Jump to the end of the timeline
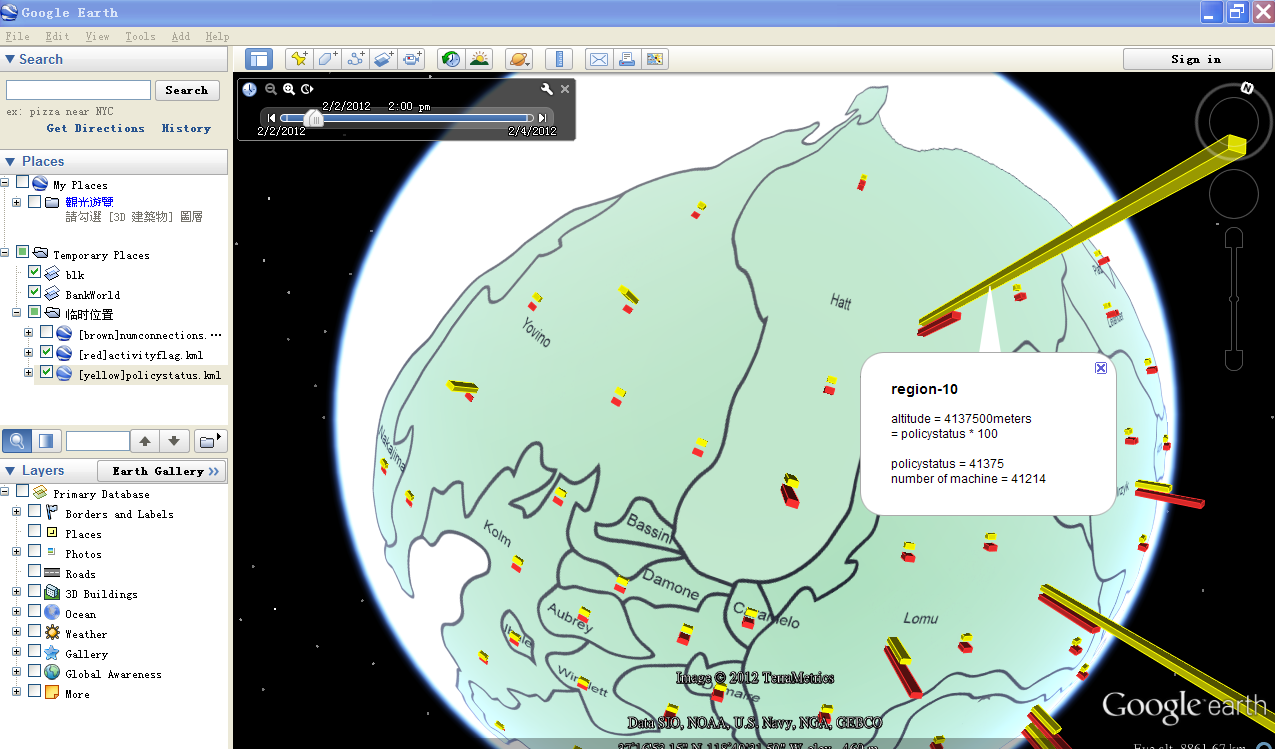 click(x=541, y=118)
